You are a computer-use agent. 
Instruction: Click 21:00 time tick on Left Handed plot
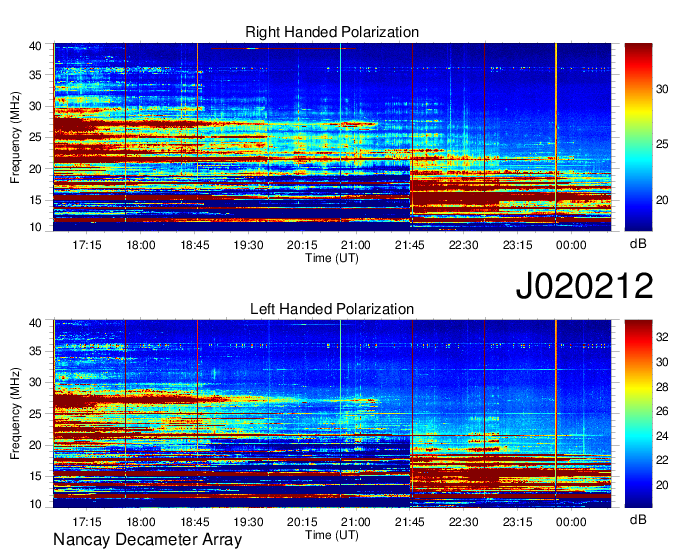coord(356,522)
